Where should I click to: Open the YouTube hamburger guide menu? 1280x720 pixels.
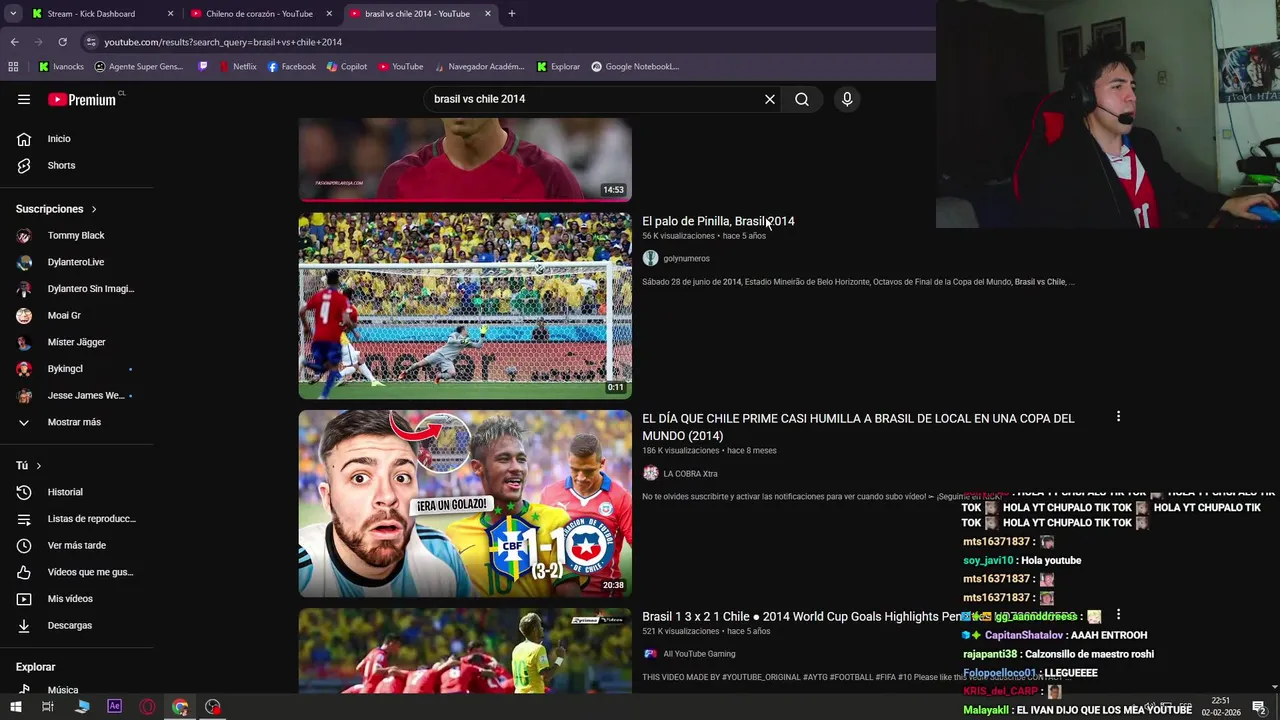(x=24, y=99)
